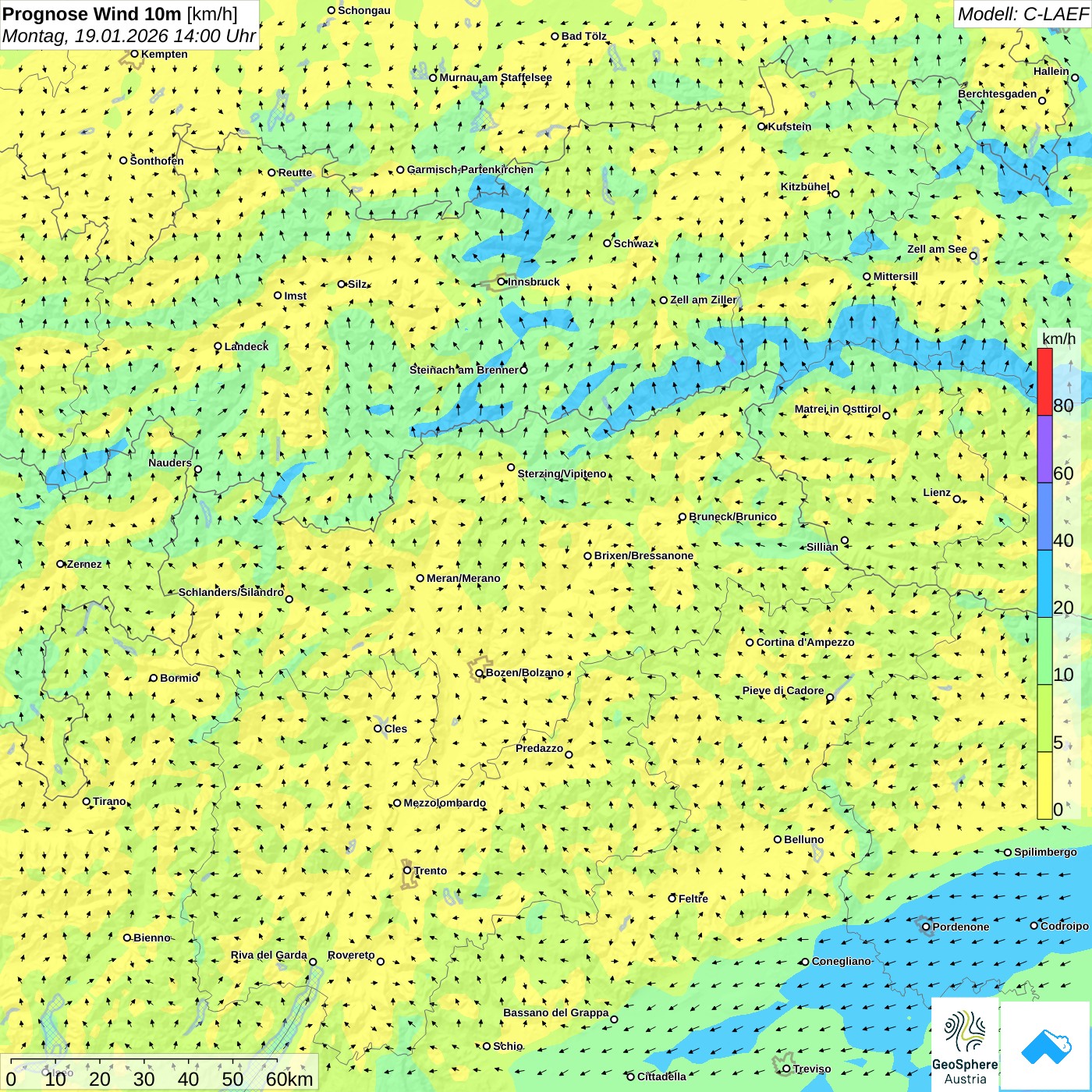Click the Landeck label
The height and width of the screenshot is (1092, 1092).
[x=246, y=346]
